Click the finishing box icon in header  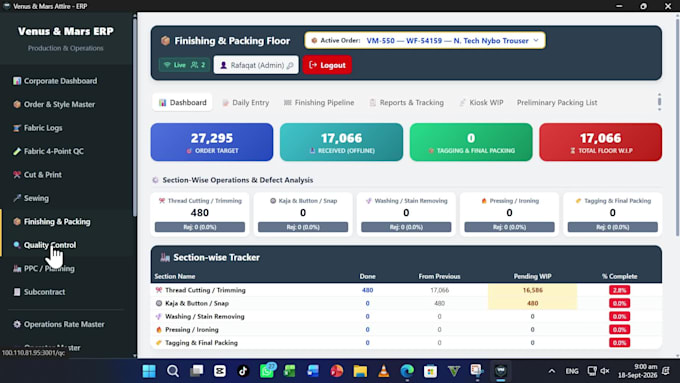pos(165,41)
